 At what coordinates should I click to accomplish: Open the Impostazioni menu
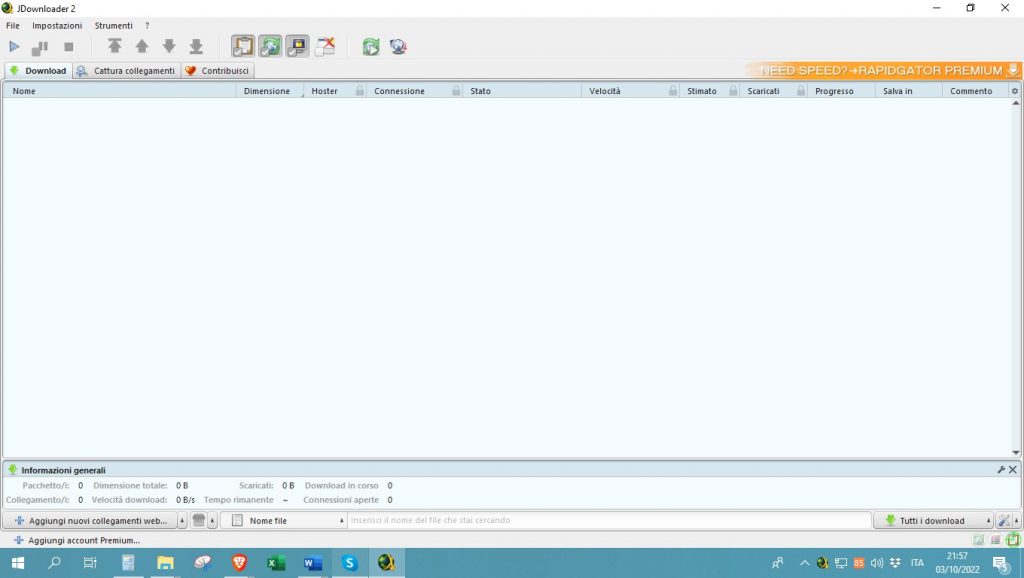(57, 25)
